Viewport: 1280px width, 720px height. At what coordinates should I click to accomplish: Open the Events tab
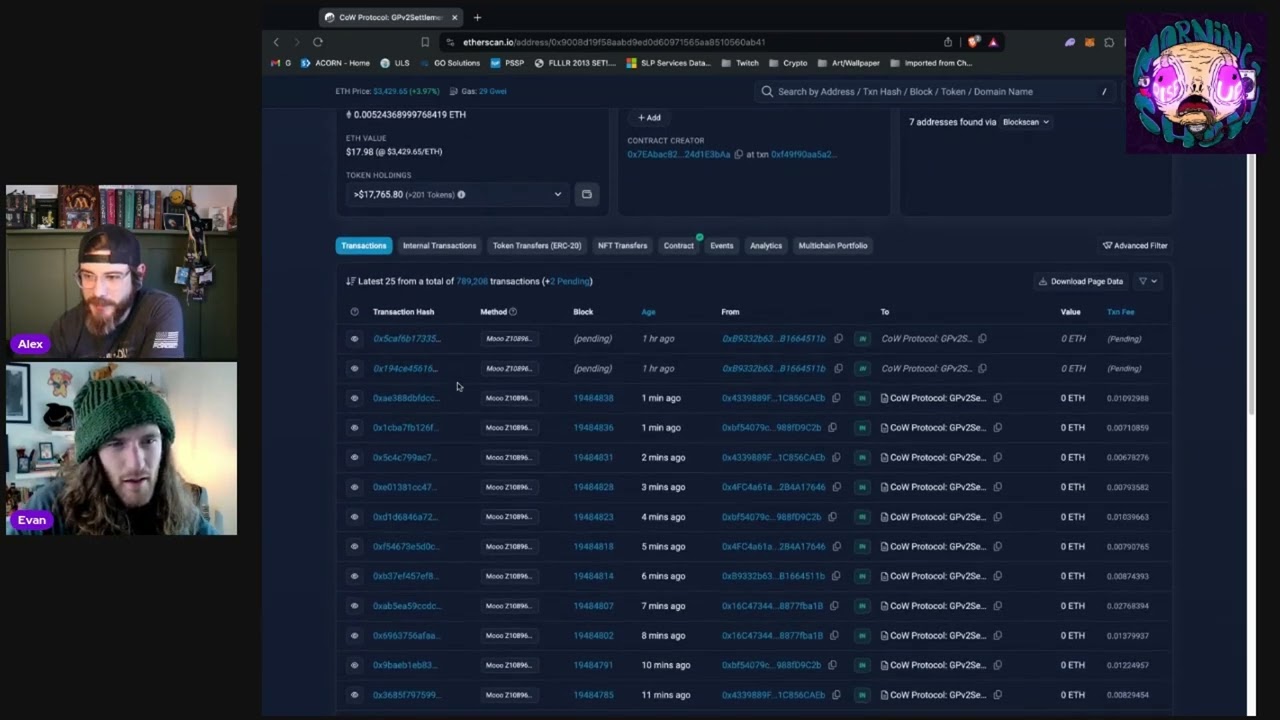tap(722, 245)
